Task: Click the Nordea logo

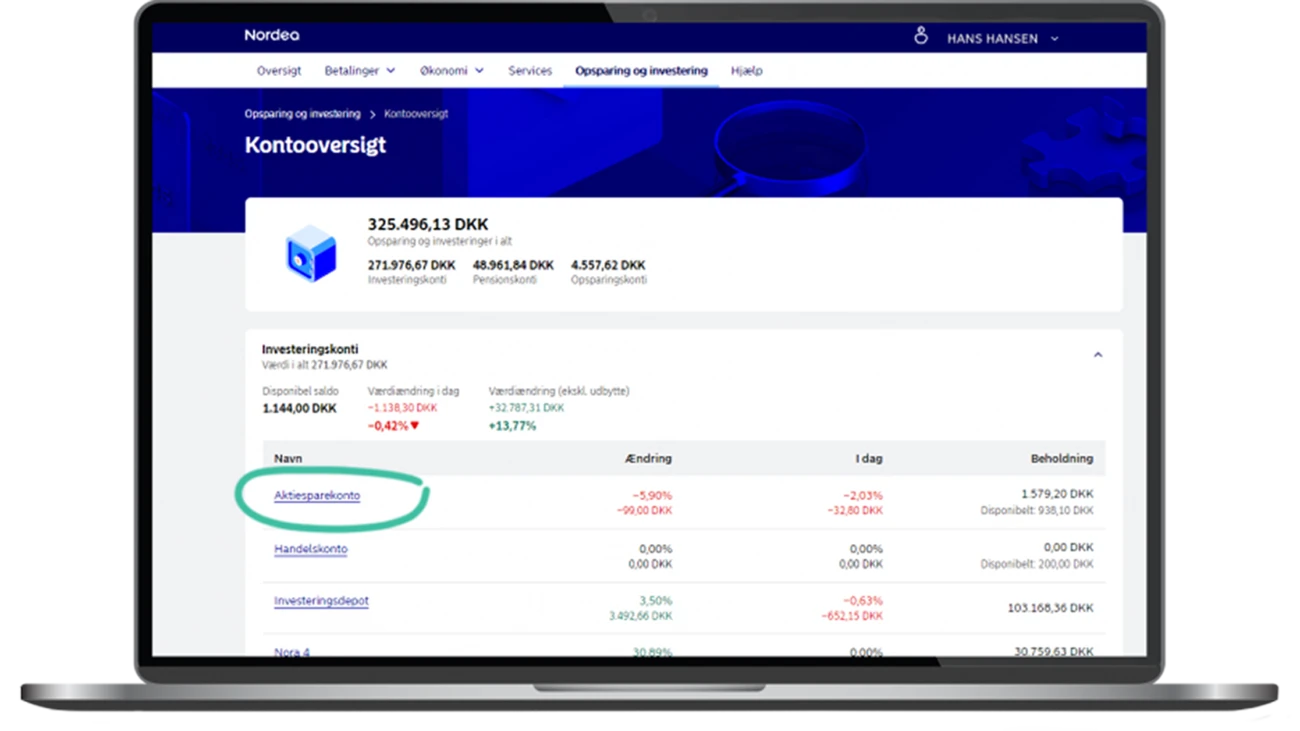Action: [x=271, y=36]
